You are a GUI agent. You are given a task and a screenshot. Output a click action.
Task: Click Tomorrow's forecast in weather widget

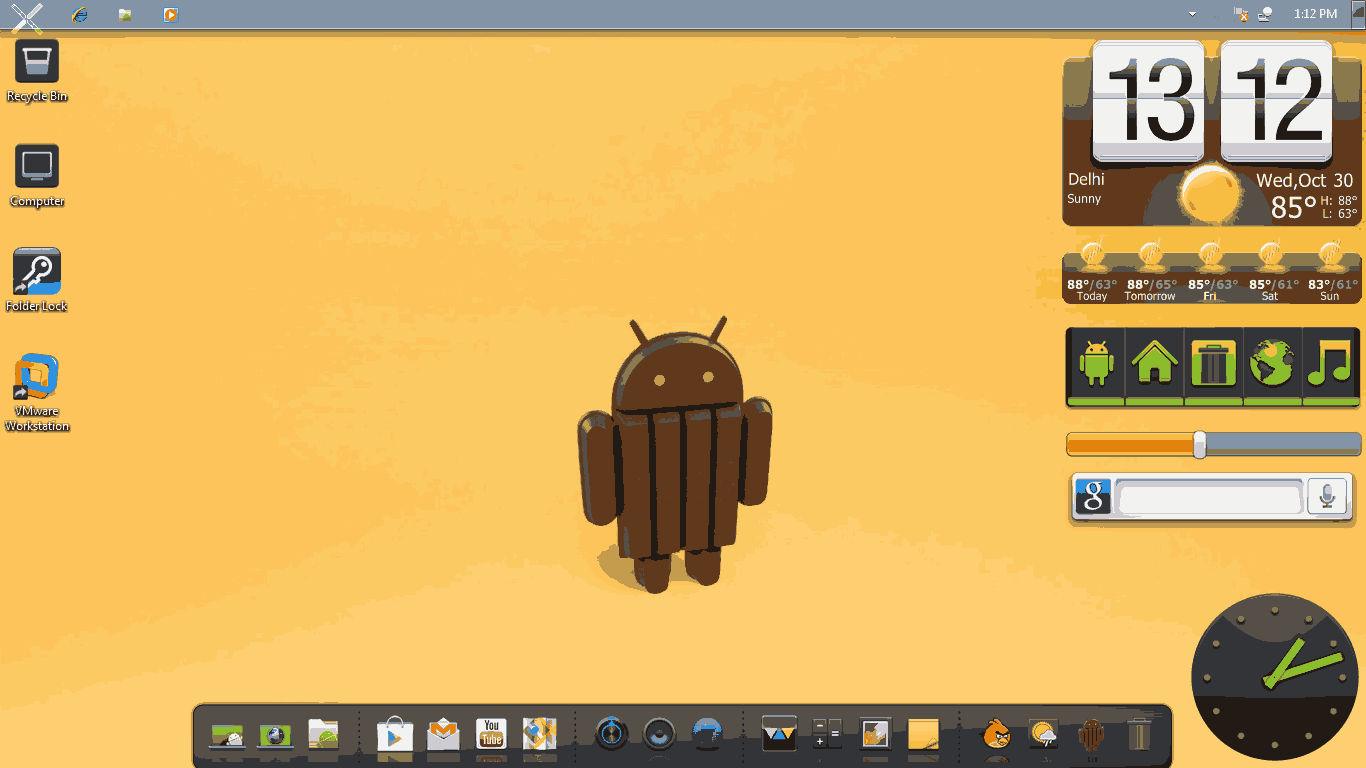[x=1150, y=272]
